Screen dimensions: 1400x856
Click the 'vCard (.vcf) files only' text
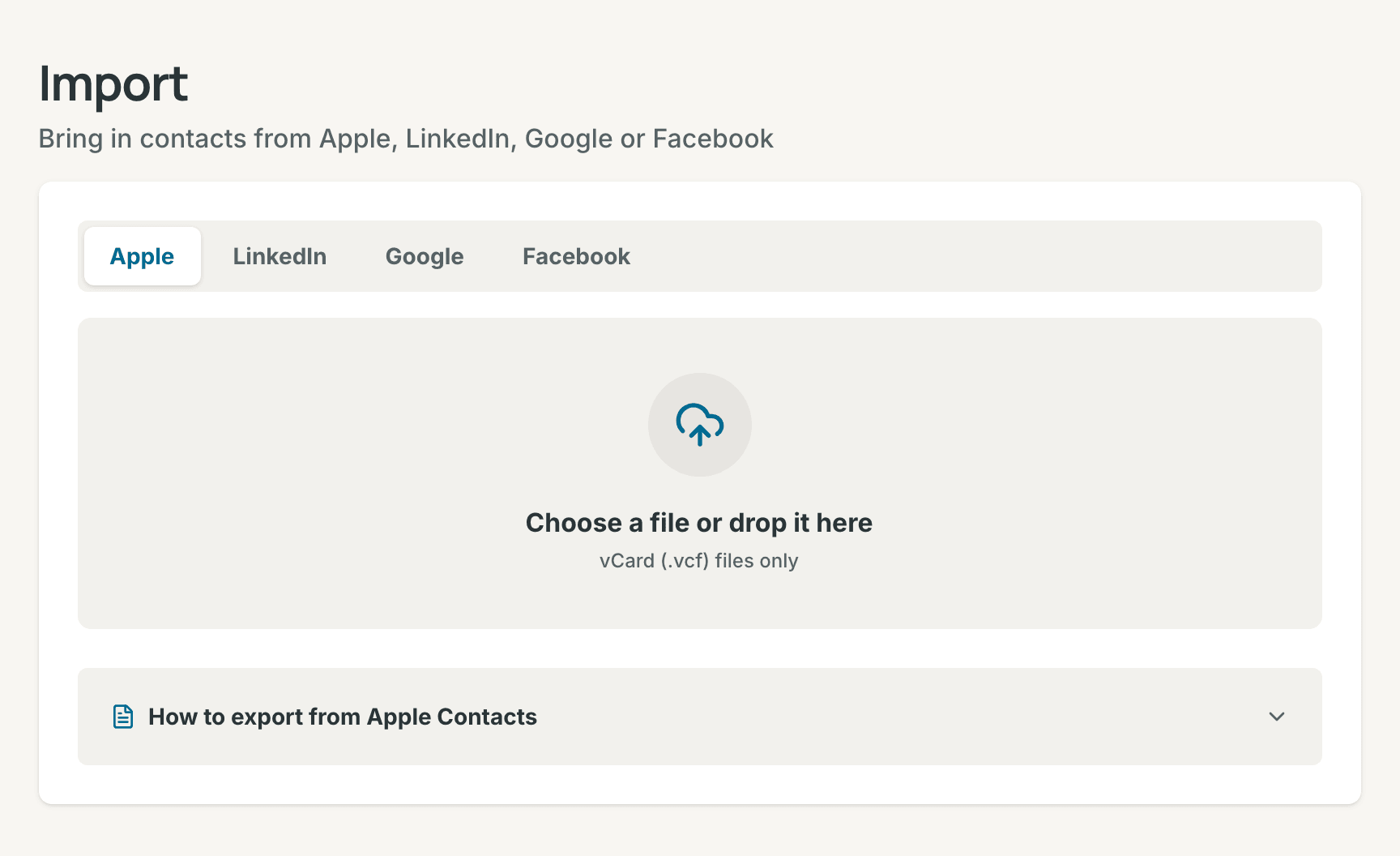(699, 561)
